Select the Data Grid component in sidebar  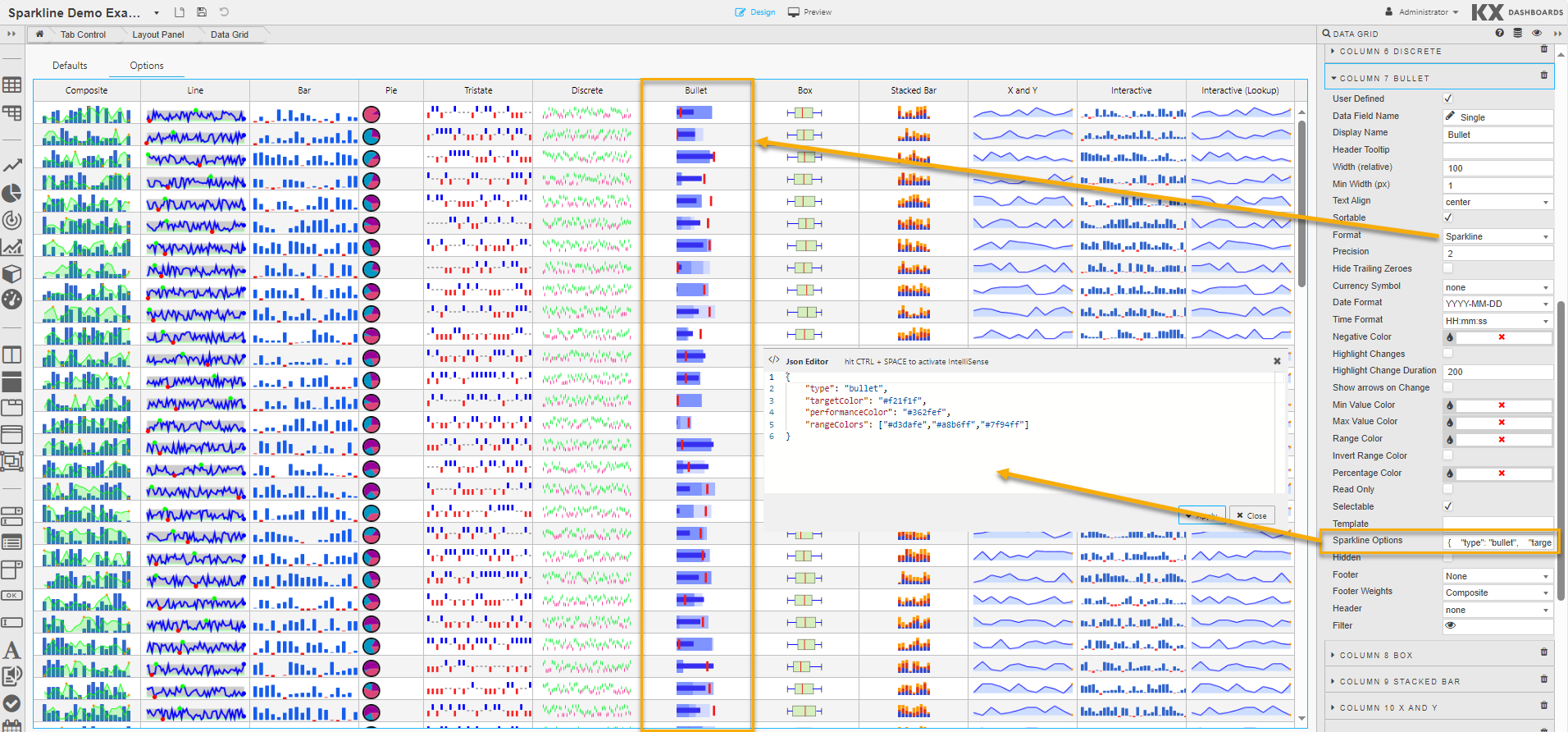pyautogui.click(x=11, y=85)
